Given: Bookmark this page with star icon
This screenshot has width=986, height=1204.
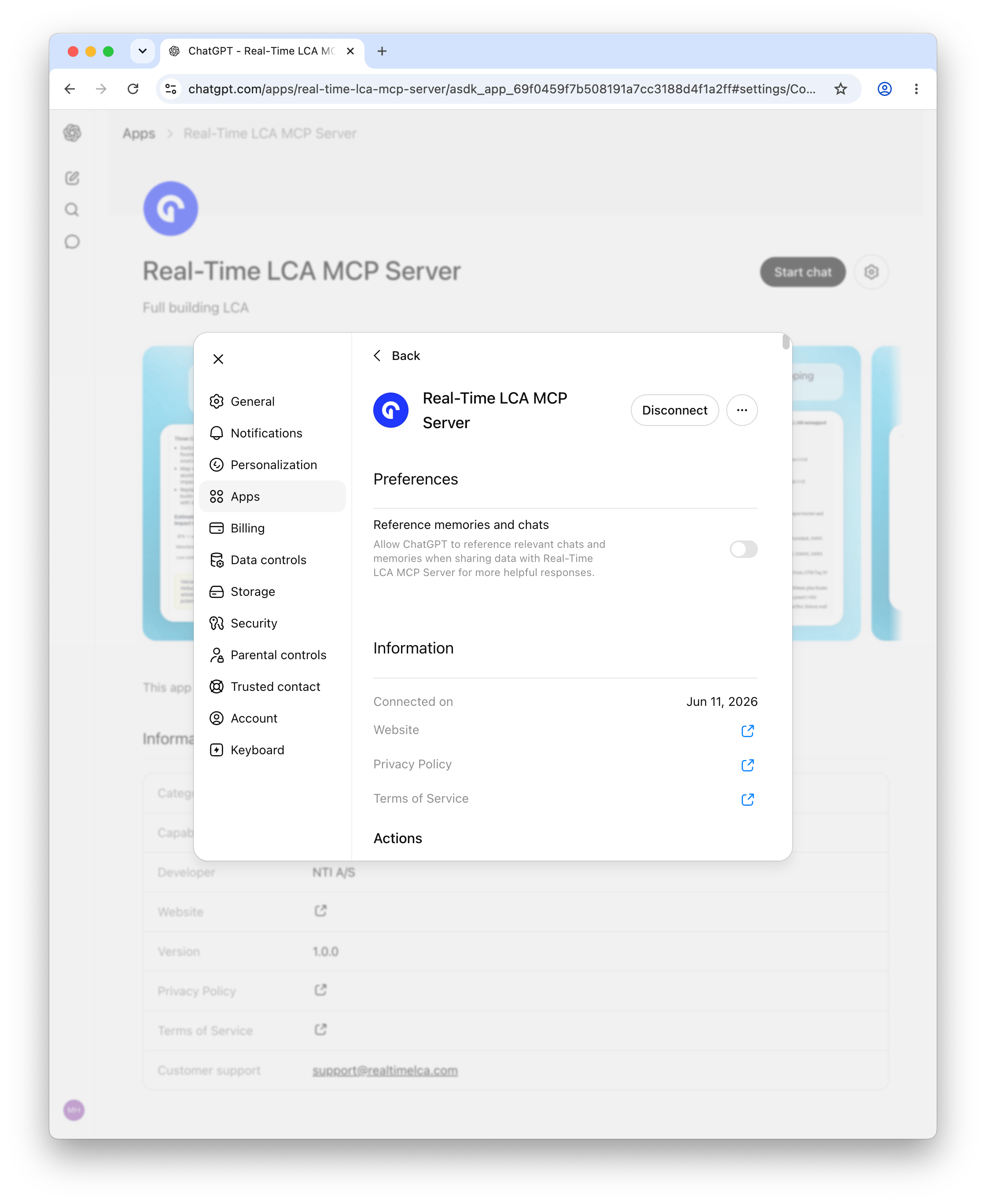Looking at the screenshot, I should point(841,89).
